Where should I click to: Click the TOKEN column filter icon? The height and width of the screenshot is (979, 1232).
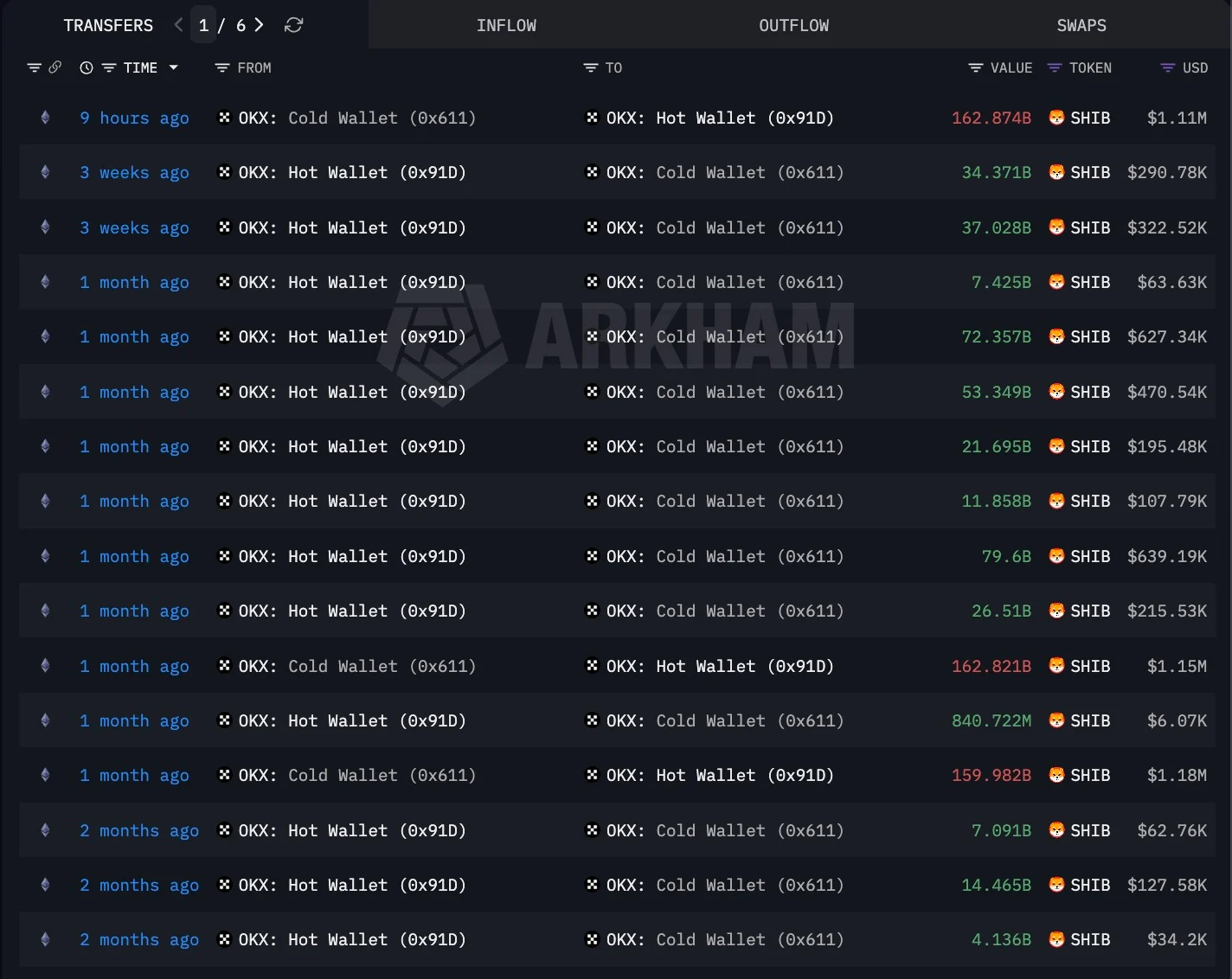[1055, 67]
